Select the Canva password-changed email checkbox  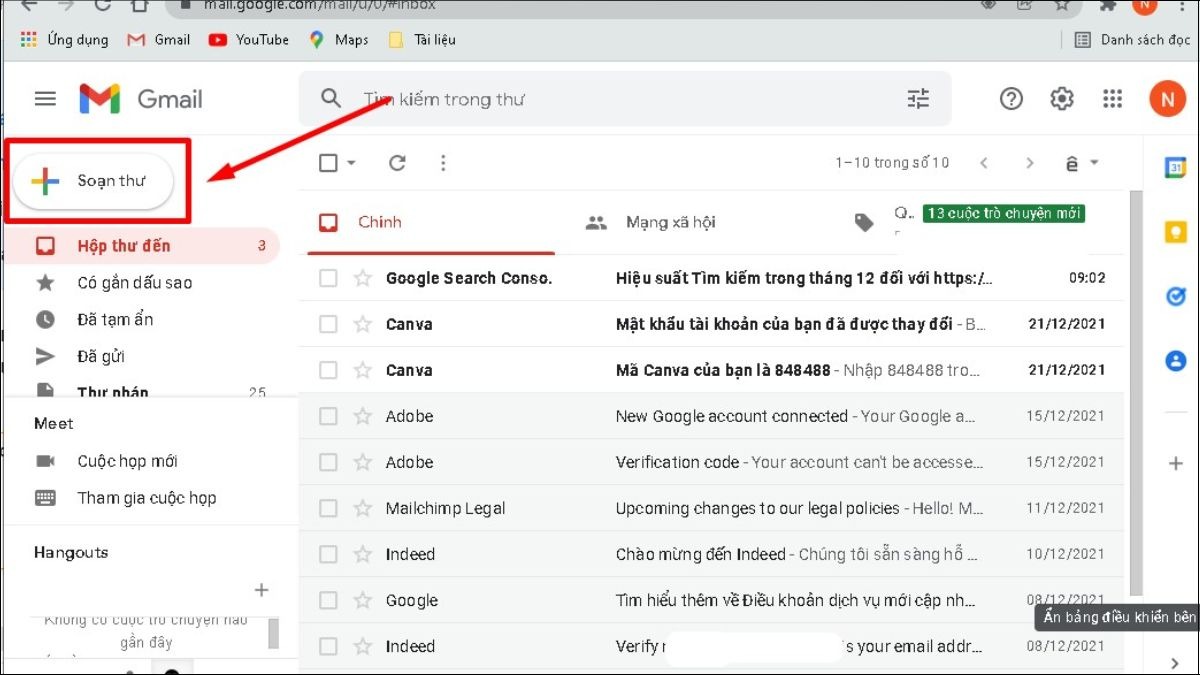[328, 324]
